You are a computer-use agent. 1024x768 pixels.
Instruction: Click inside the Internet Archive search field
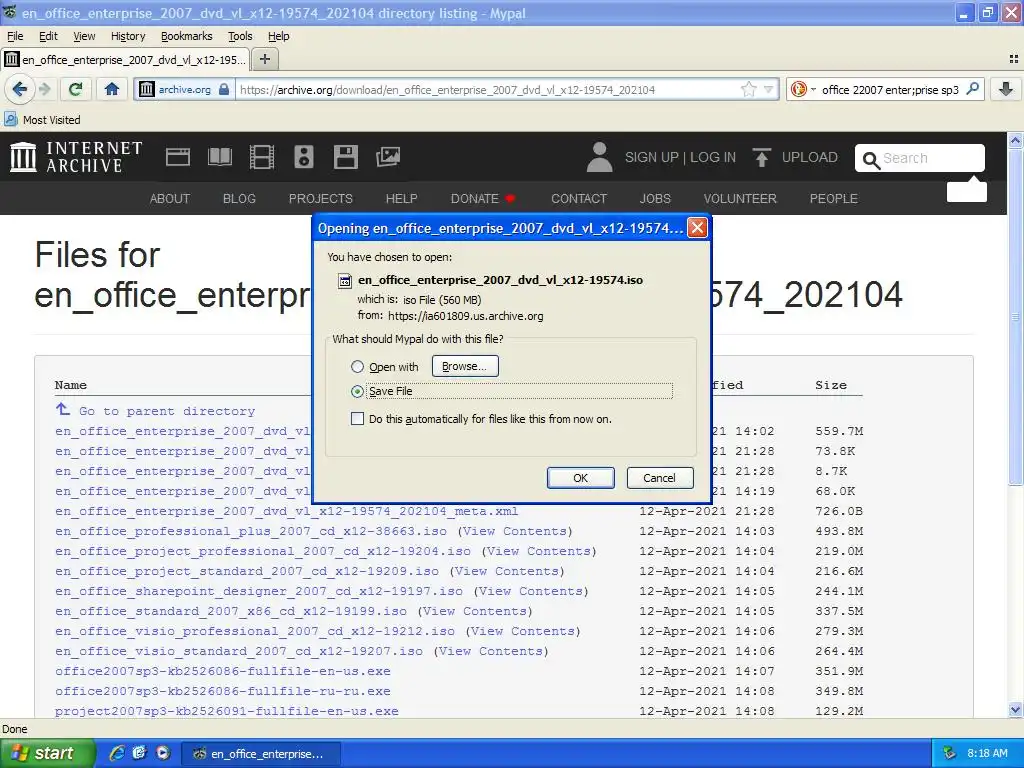click(920, 158)
